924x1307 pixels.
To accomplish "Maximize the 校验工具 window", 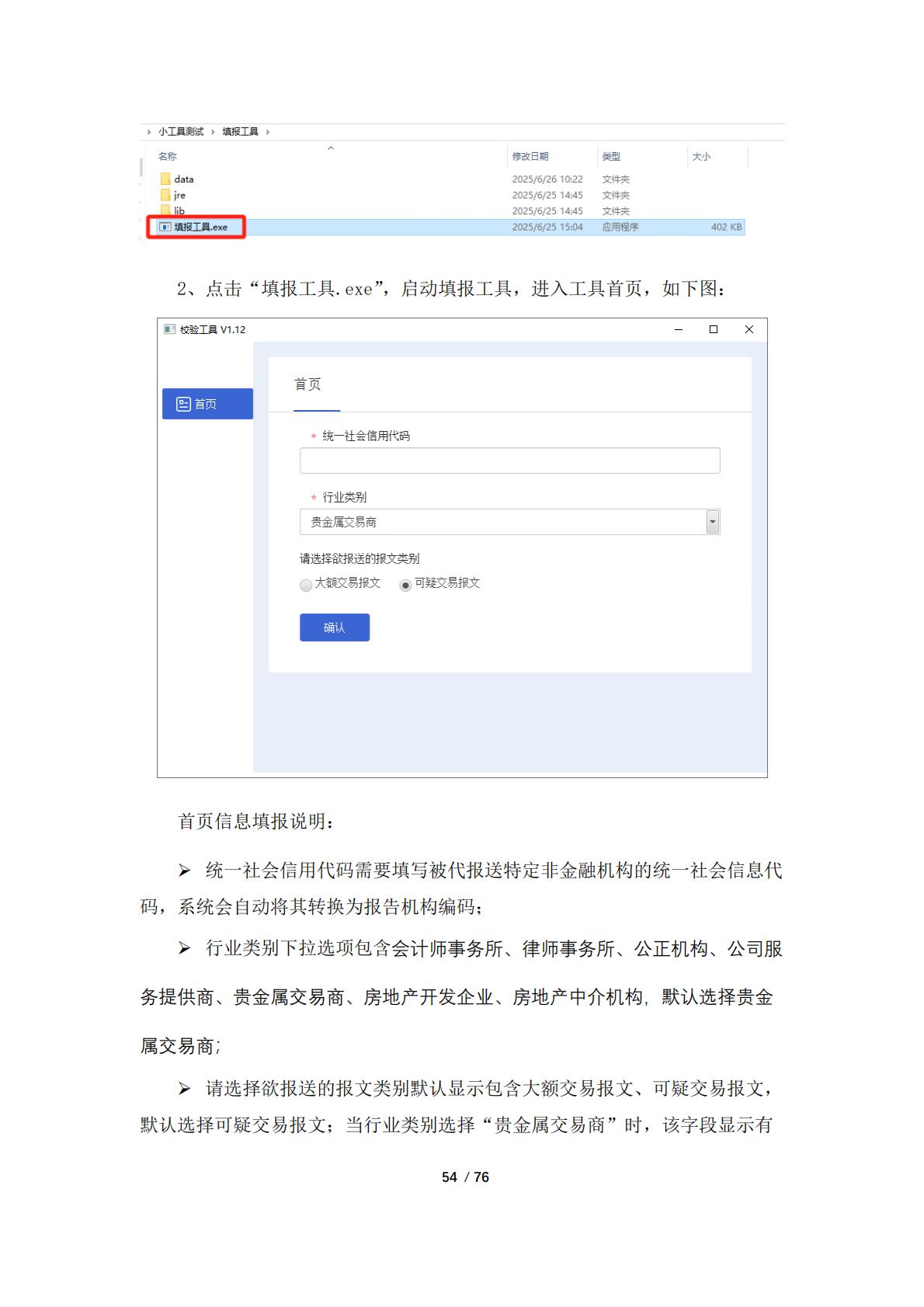I will (x=713, y=329).
